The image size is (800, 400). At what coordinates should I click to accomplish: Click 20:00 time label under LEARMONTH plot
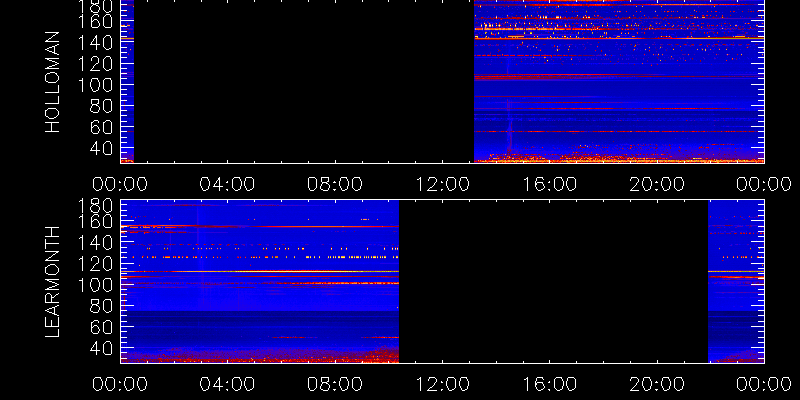tap(657, 384)
